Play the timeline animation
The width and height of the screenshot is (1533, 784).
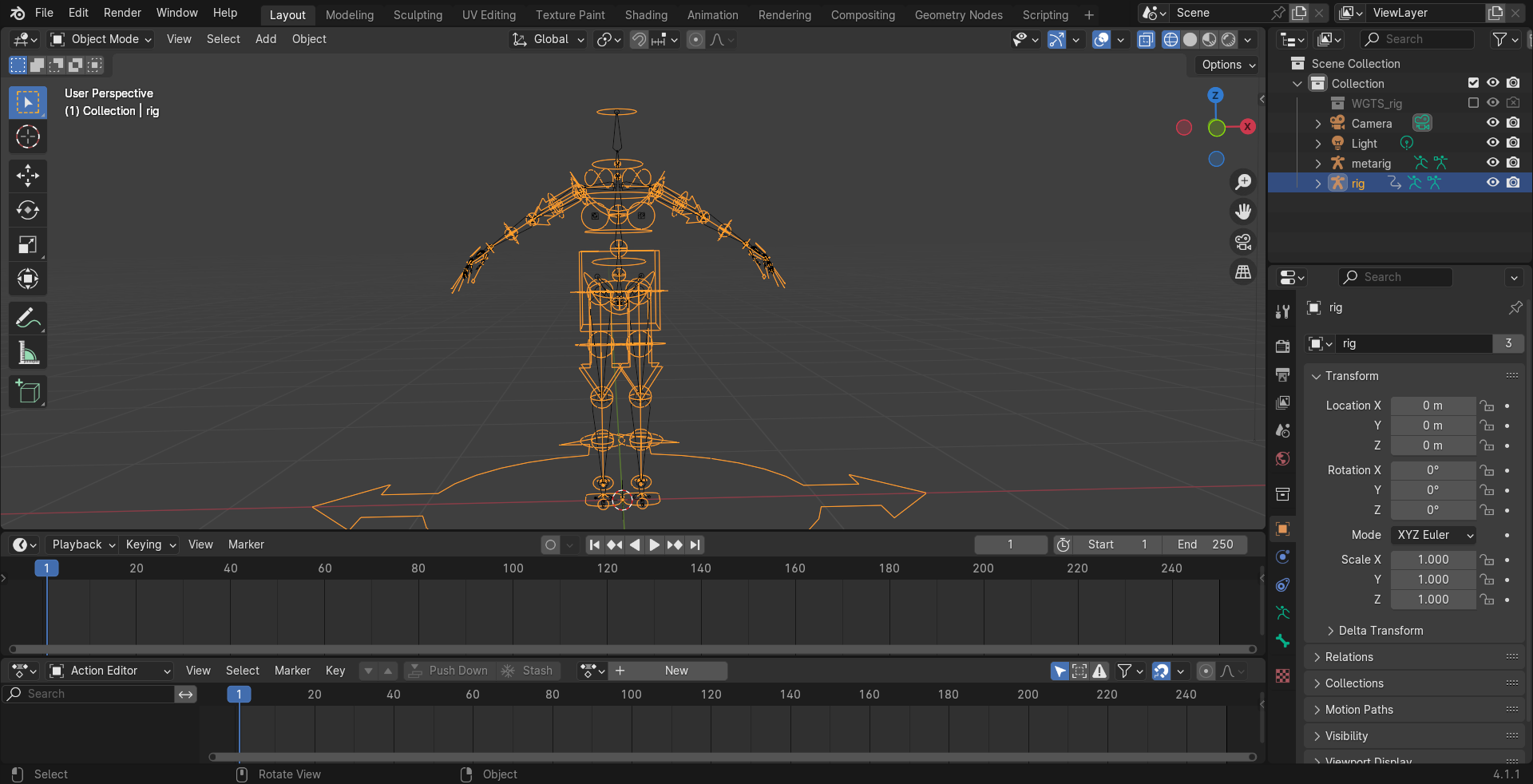click(654, 544)
